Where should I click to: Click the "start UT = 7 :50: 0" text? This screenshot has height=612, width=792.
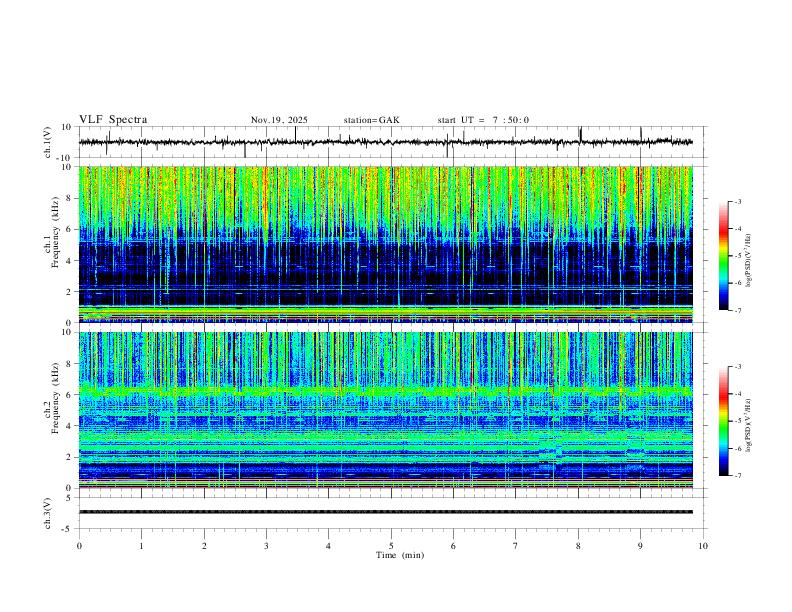483,120
